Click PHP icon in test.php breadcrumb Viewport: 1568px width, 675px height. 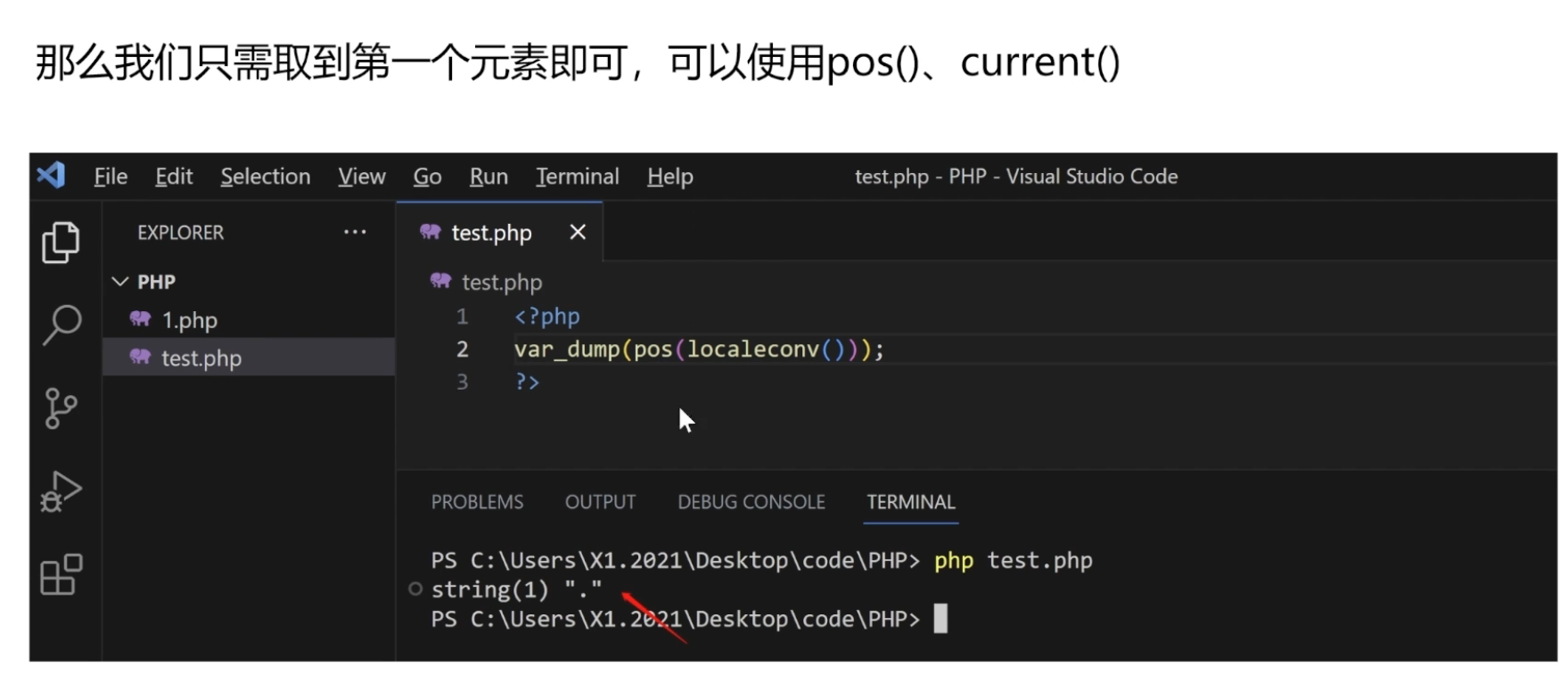click(440, 281)
